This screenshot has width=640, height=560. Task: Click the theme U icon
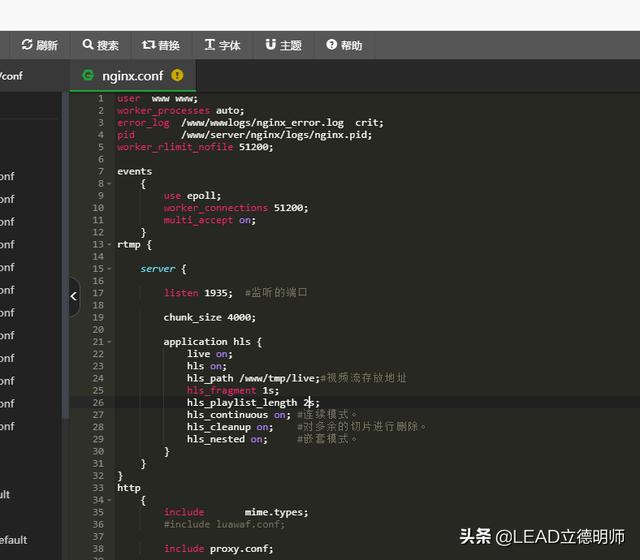(x=271, y=44)
